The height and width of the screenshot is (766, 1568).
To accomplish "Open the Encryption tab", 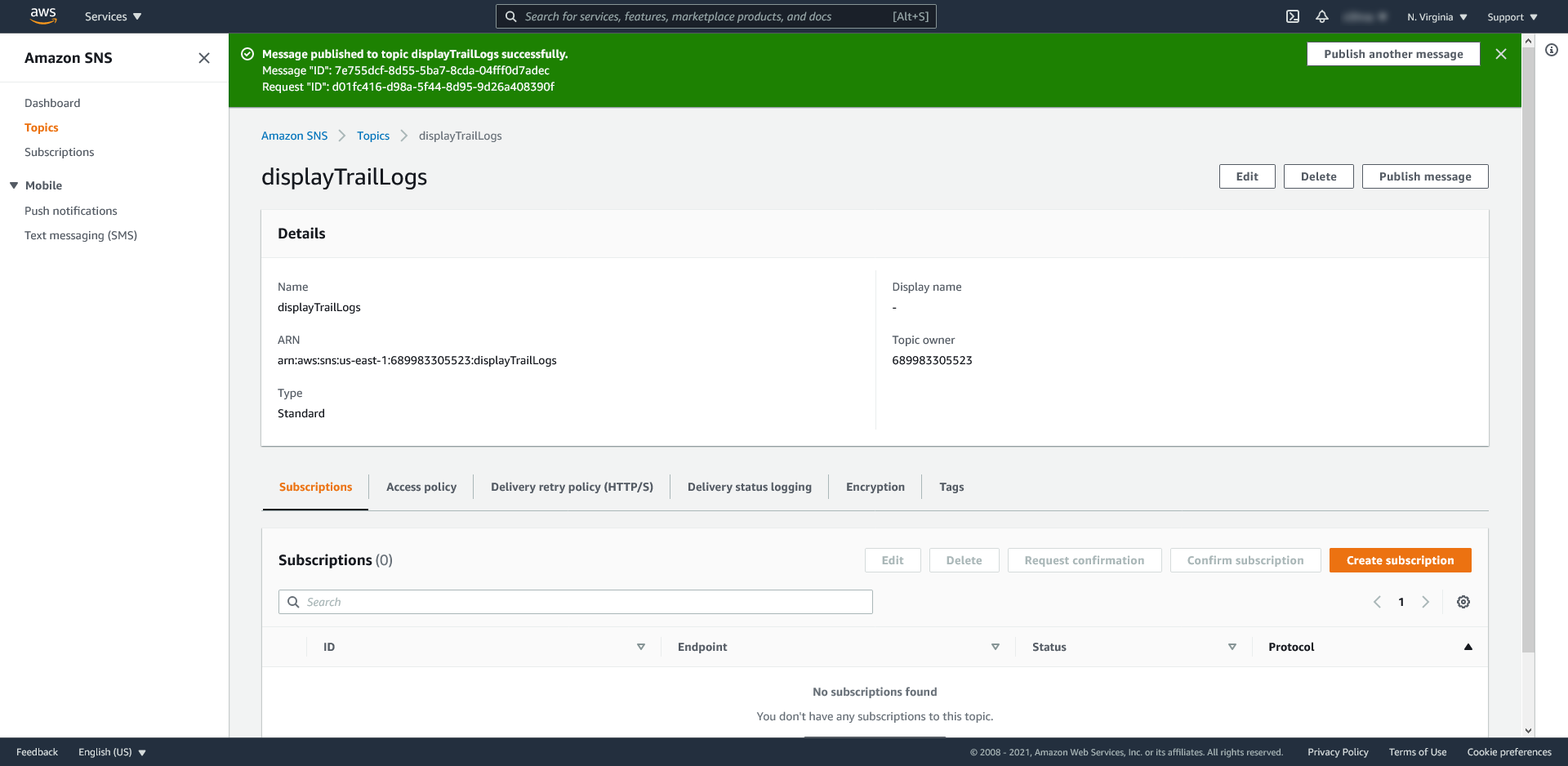I will point(875,487).
